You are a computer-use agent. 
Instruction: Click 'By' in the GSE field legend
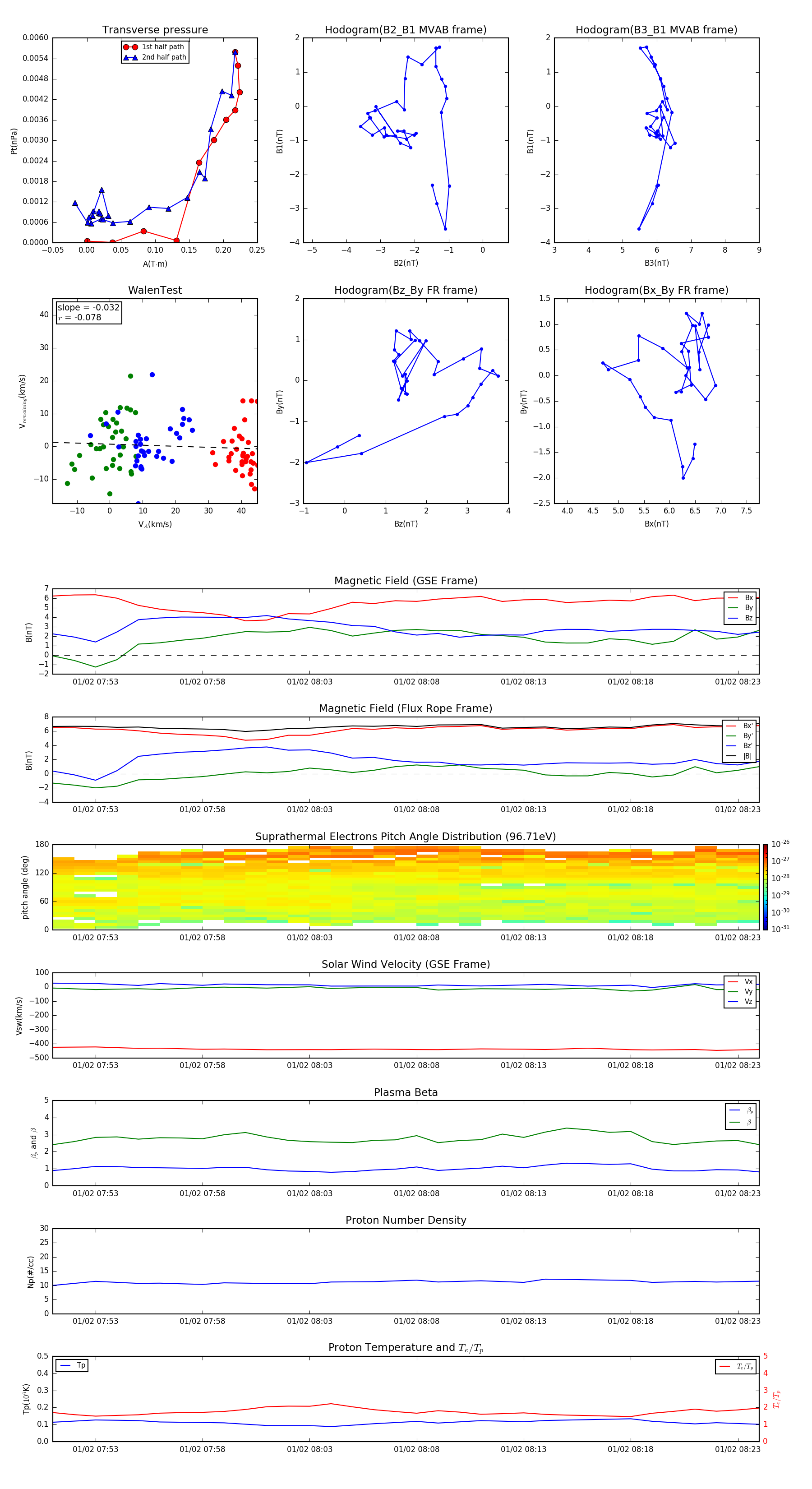pyautogui.click(x=749, y=607)
